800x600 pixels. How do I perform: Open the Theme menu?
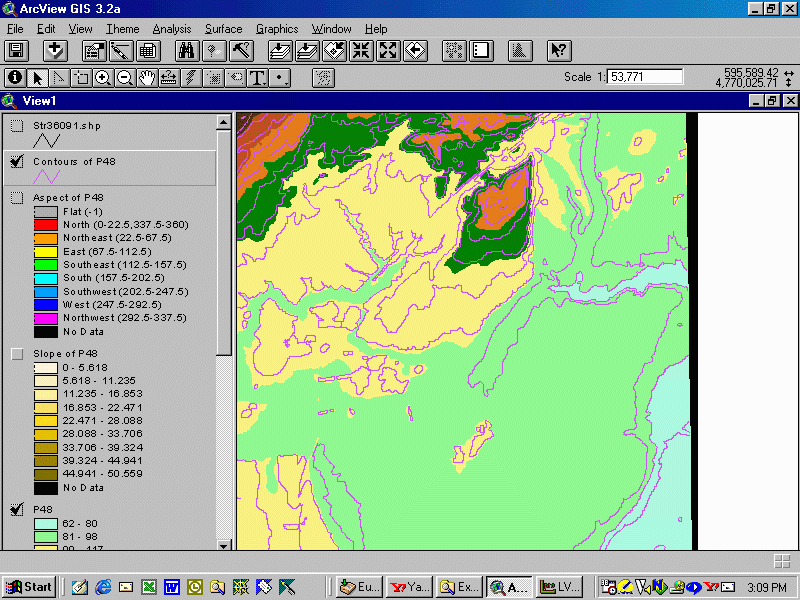tap(122, 29)
